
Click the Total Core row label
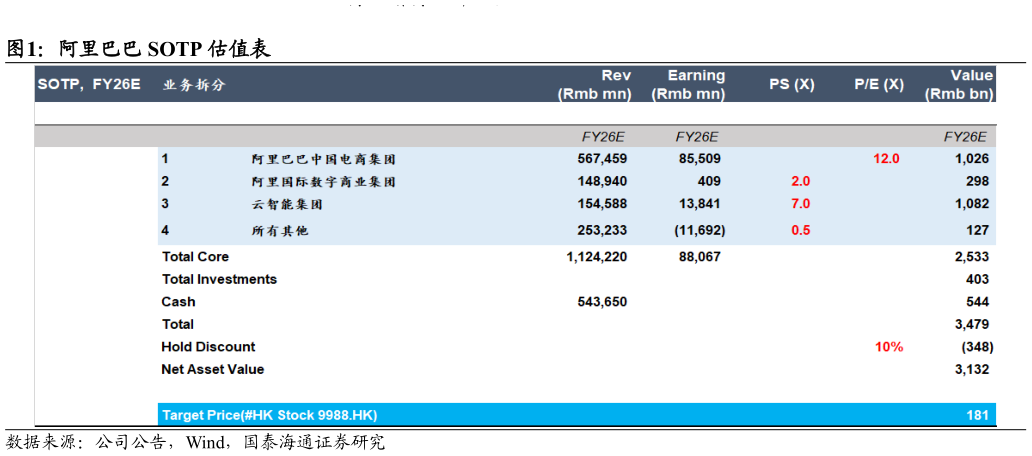195,257
